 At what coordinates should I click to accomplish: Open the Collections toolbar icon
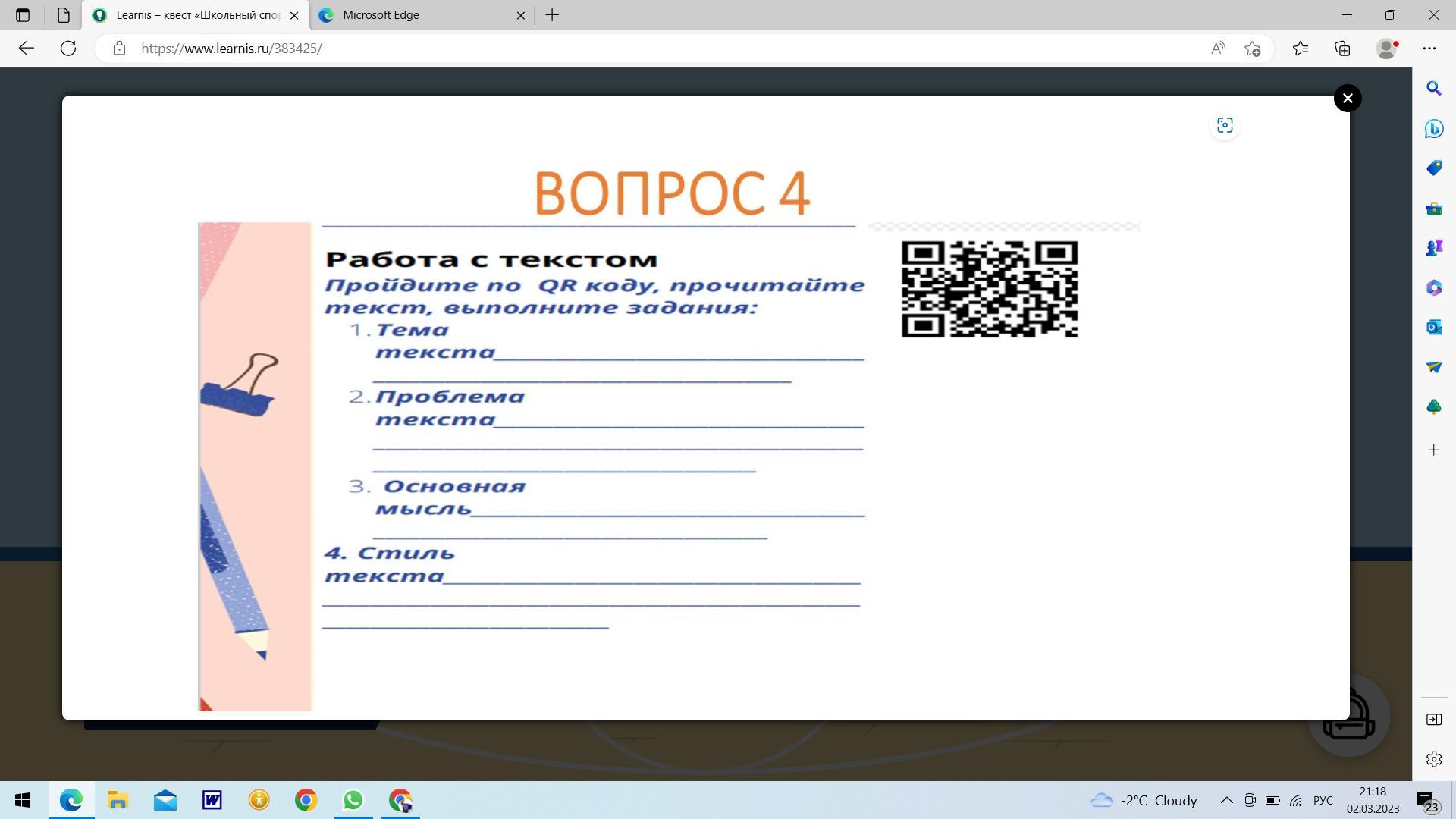click(1342, 49)
